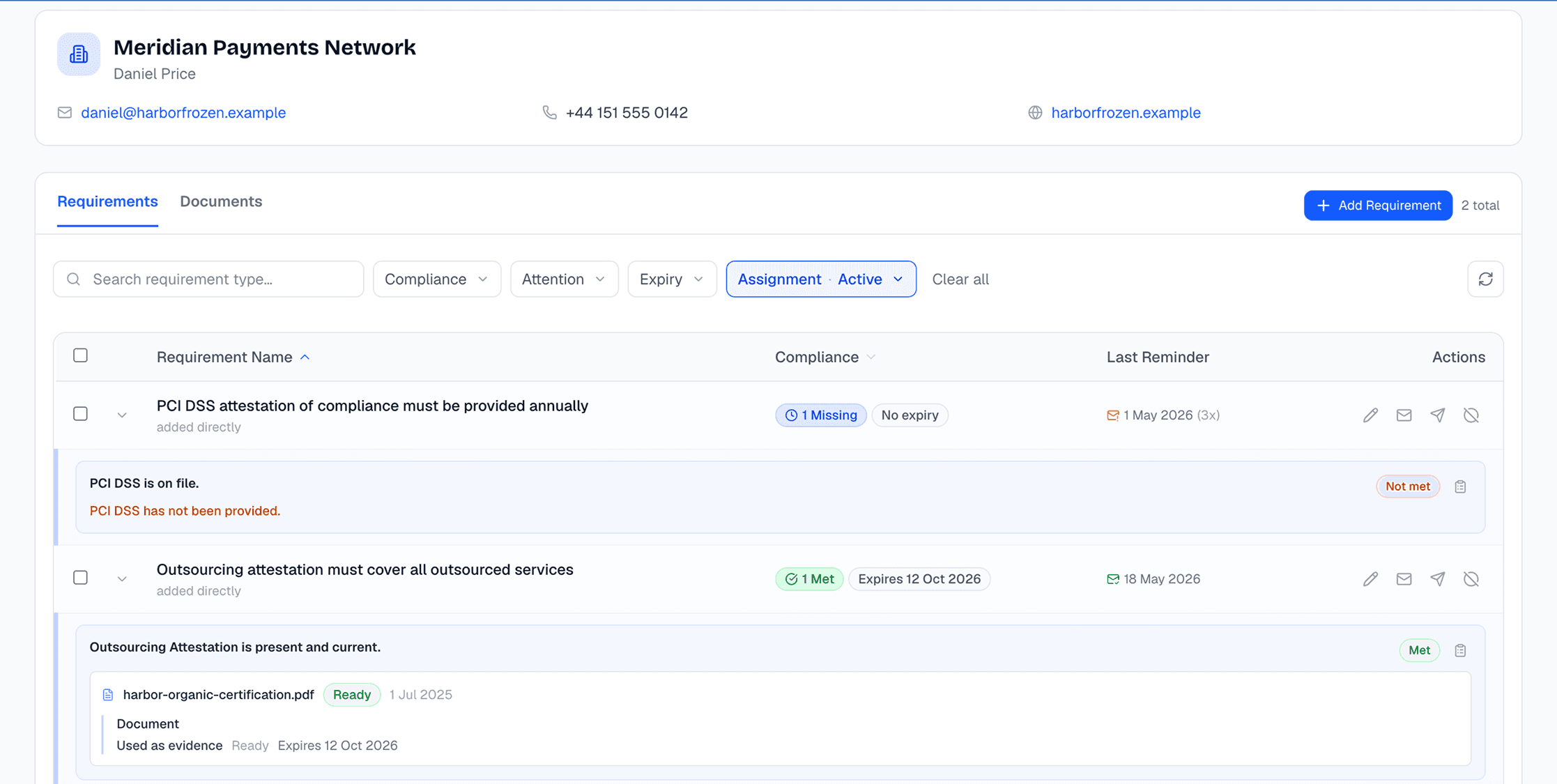This screenshot has width=1557, height=784.
Task: Click the globe icon beside harborfrozen.example
Action: (x=1035, y=112)
